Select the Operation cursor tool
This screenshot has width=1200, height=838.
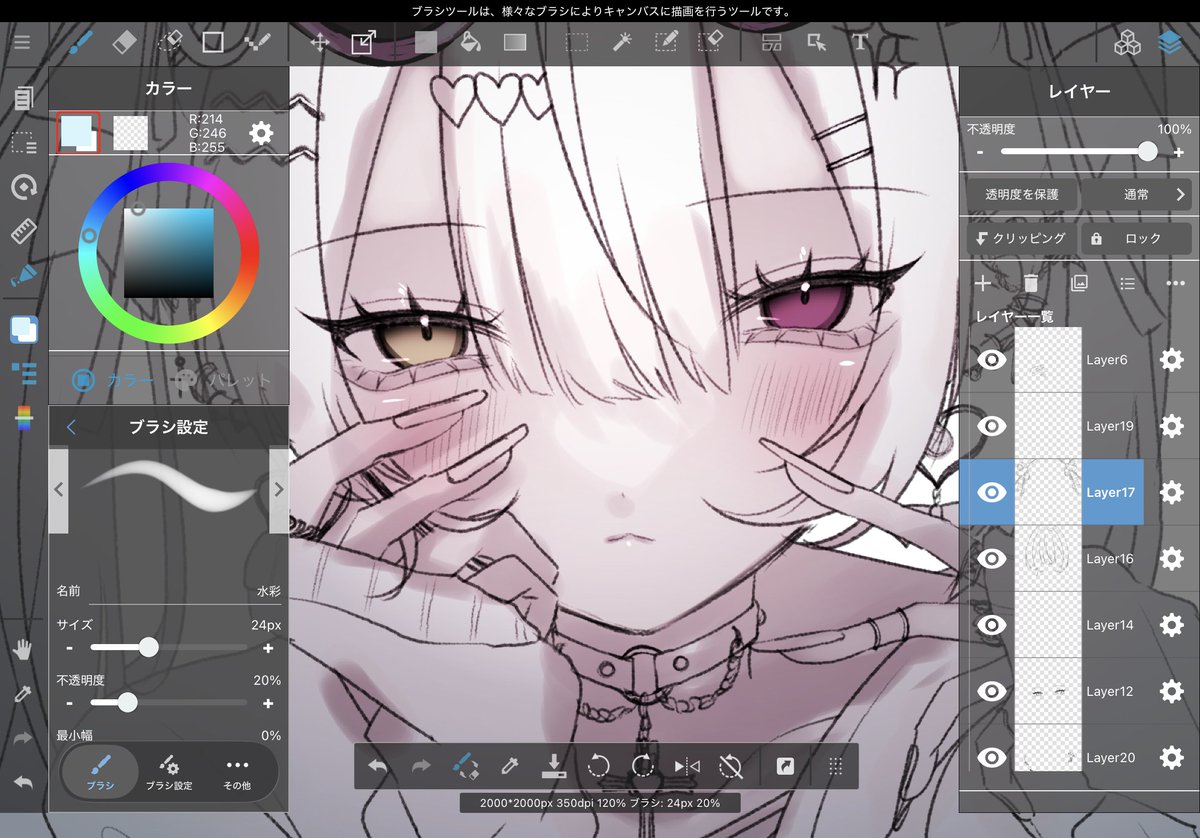(817, 42)
